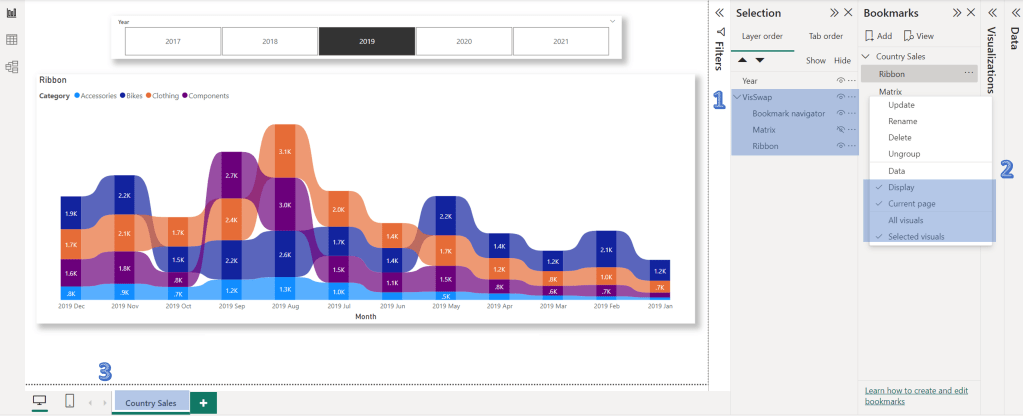
Task: Switch to the Tab order tab
Action: (824, 36)
